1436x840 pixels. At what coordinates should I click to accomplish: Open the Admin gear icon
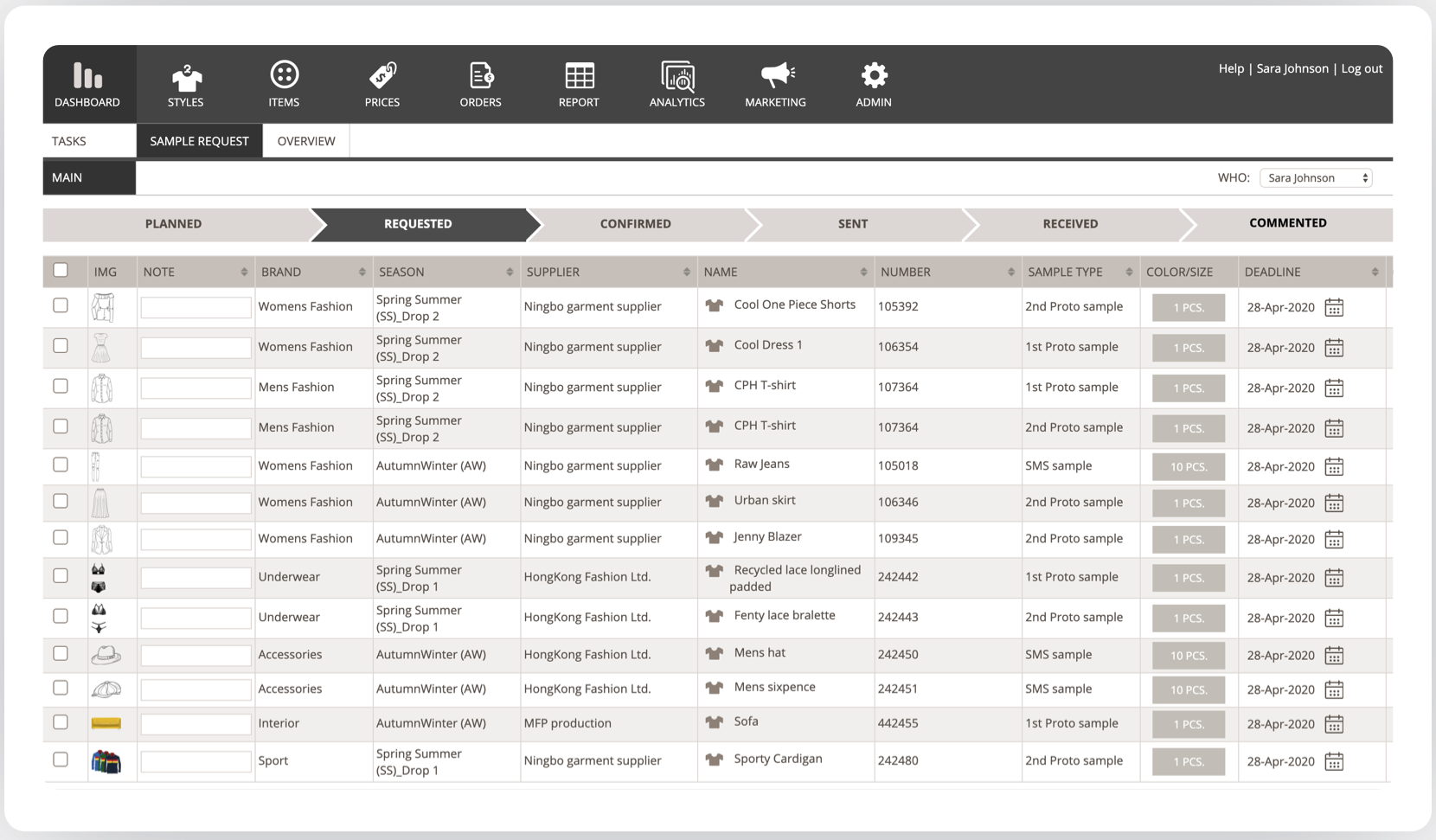(874, 75)
